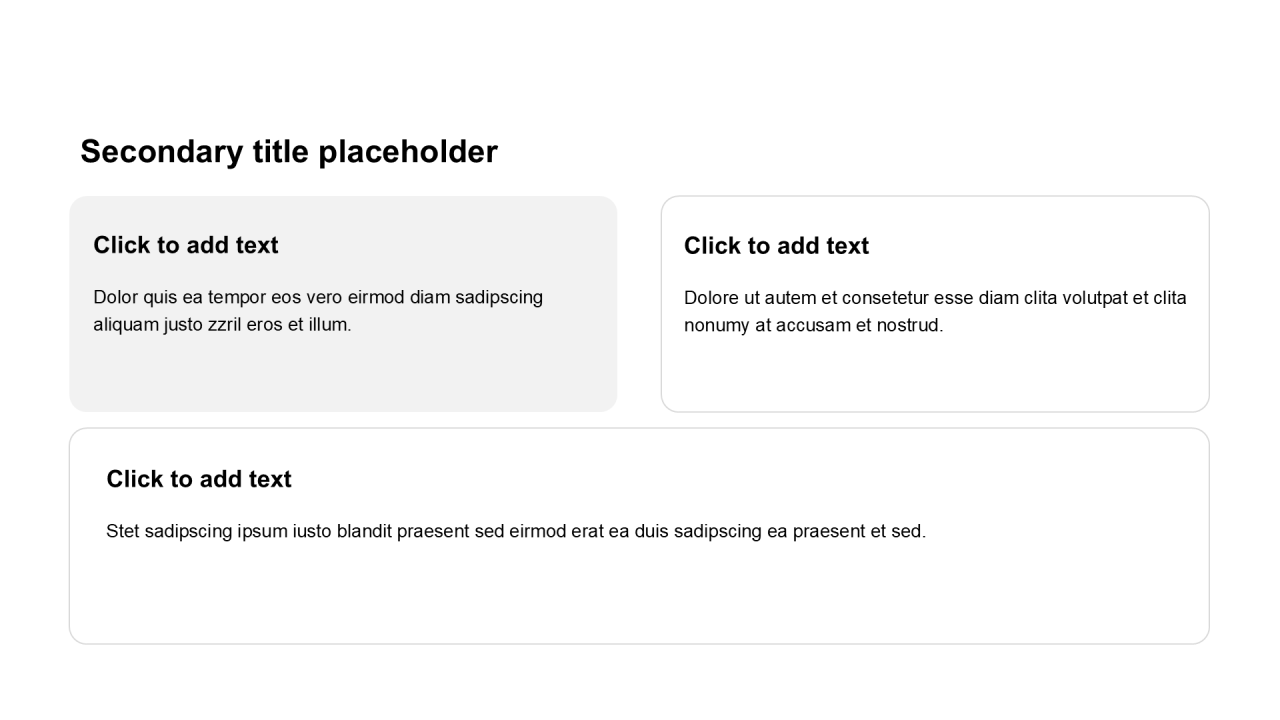Click empty space below the gray card's text
The height and width of the screenshot is (720, 1280).
coord(343,375)
